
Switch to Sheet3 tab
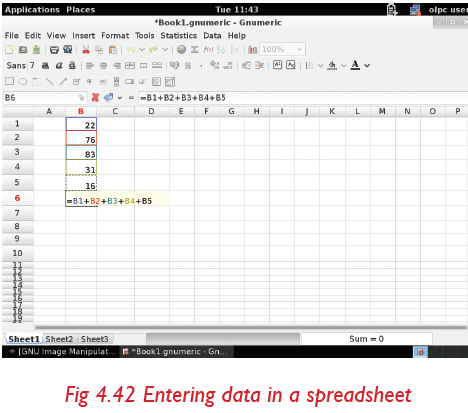click(x=95, y=339)
